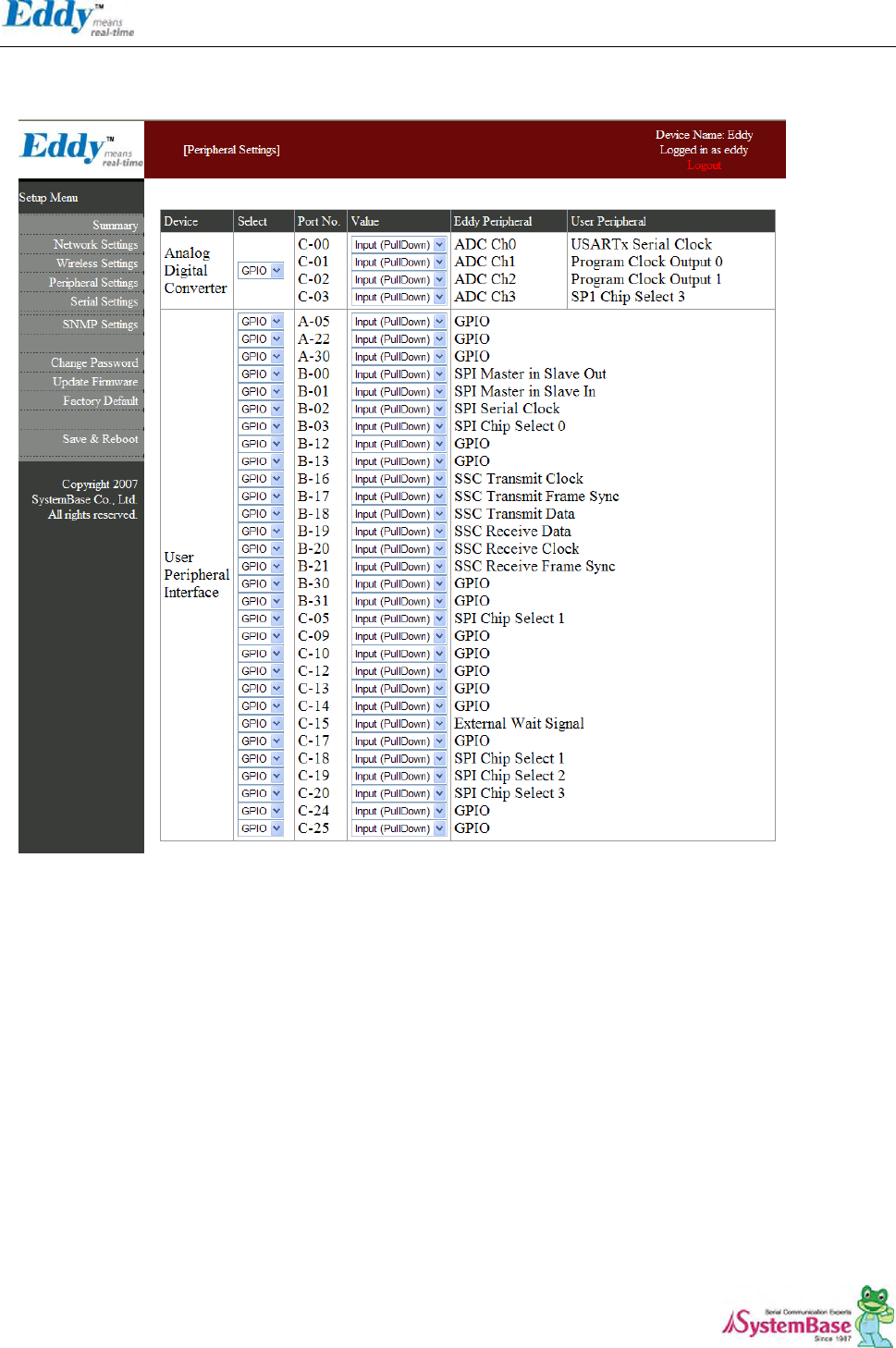Open GPIO select dropdown for port B-20
This screenshot has width=896, height=1348.
(261, 549)
